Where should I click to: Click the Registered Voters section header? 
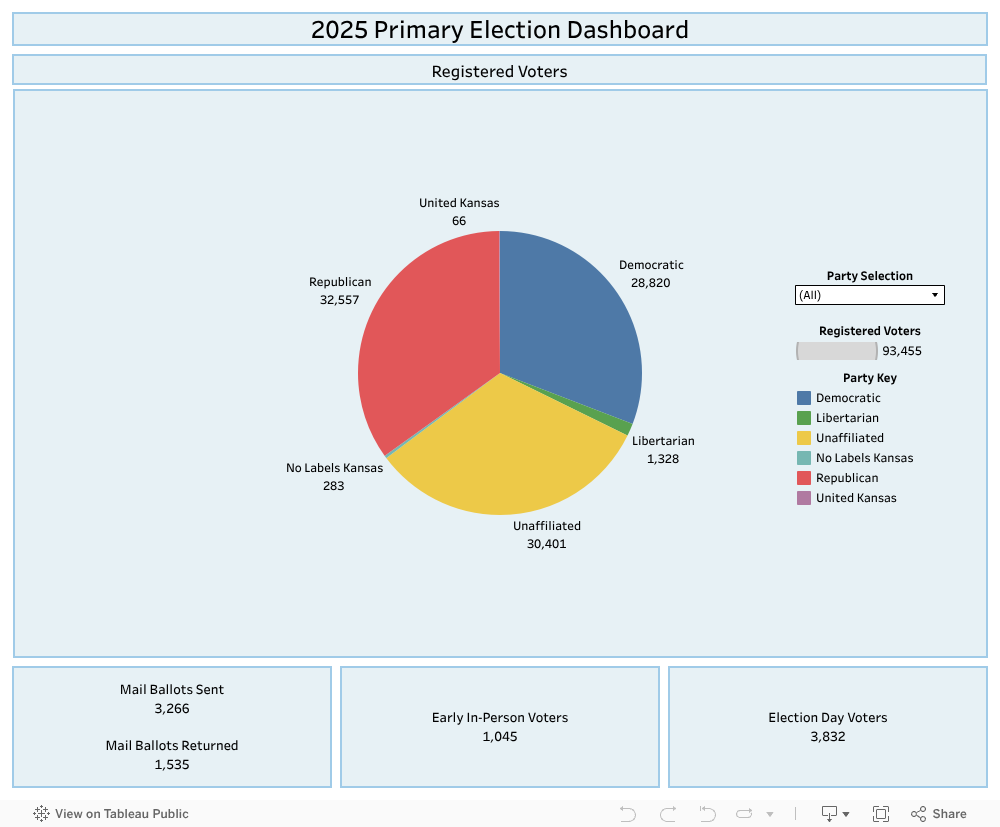click(499, 71)
